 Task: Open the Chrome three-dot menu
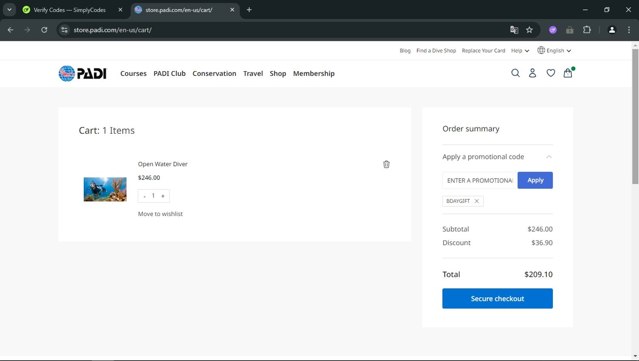click(629, 30)
